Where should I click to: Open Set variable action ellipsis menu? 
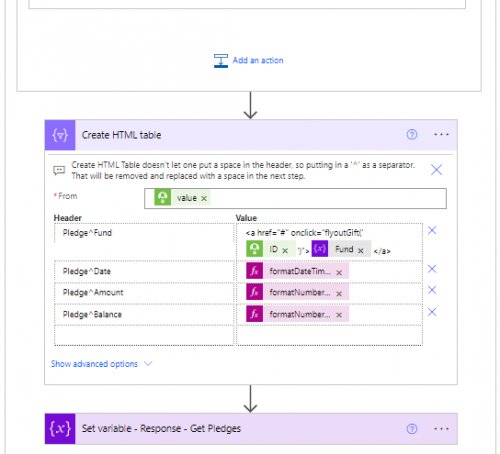pyautogui.click(x=441, y=429)
